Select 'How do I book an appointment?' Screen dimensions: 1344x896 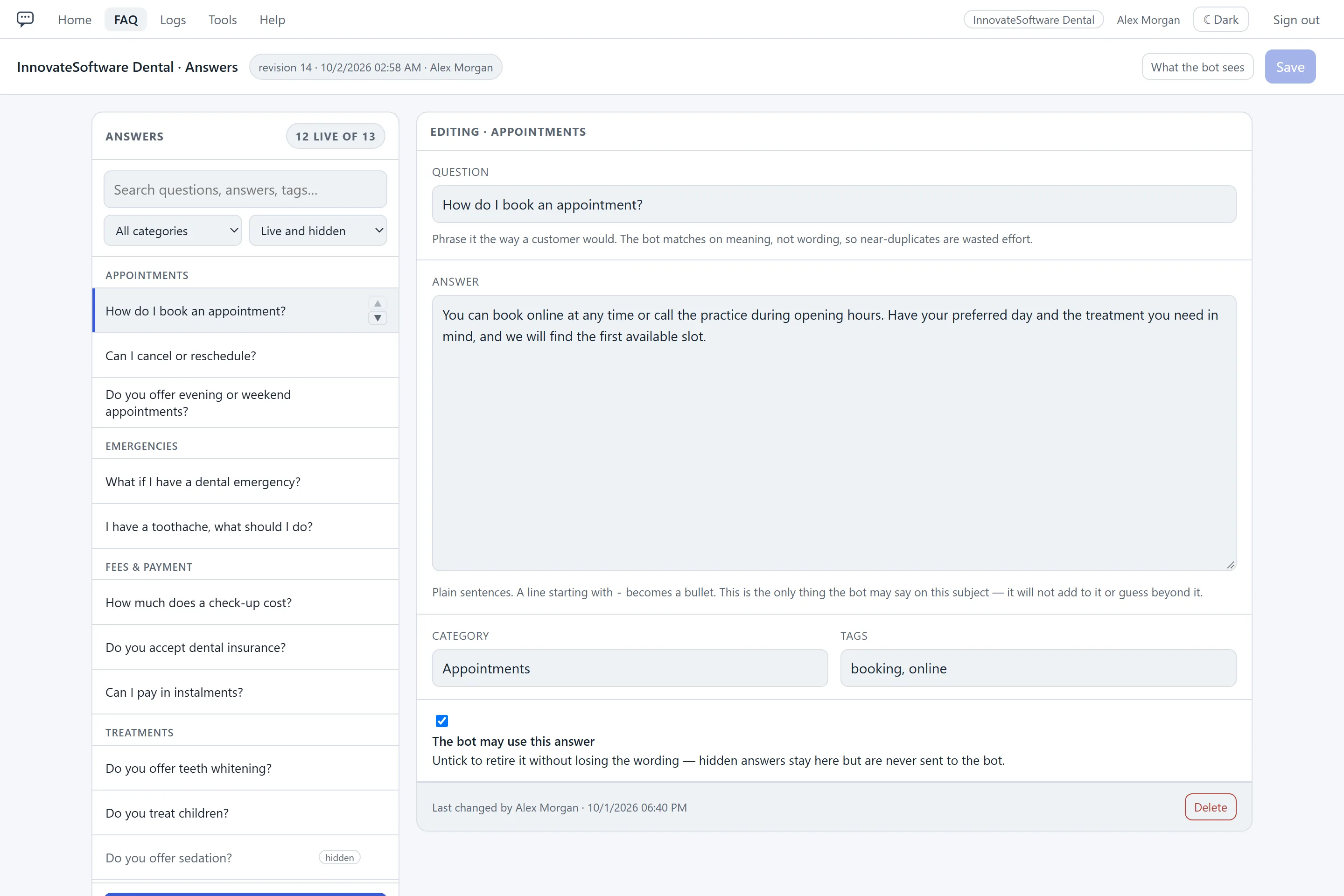tap(245, 310)
